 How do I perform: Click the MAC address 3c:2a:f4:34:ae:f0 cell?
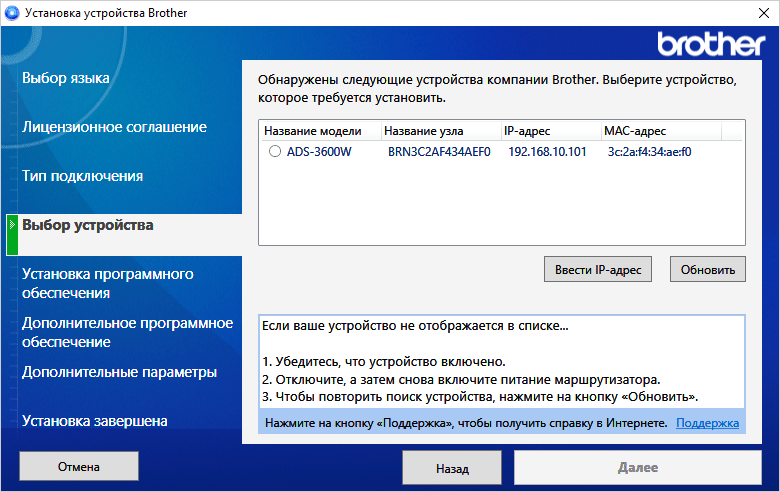point(649,152)
